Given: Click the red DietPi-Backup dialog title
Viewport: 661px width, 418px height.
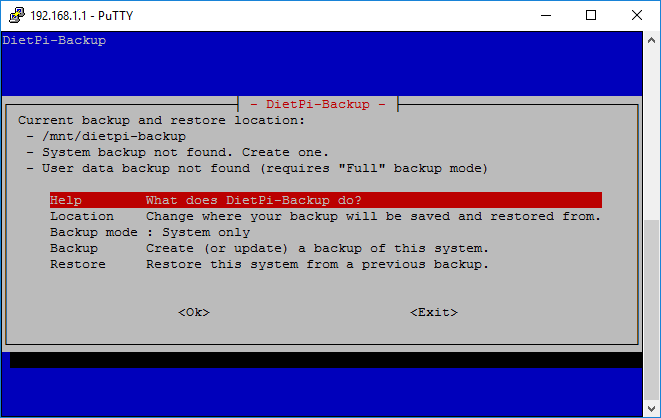Looking at the screenshot, I should [318, 104].
